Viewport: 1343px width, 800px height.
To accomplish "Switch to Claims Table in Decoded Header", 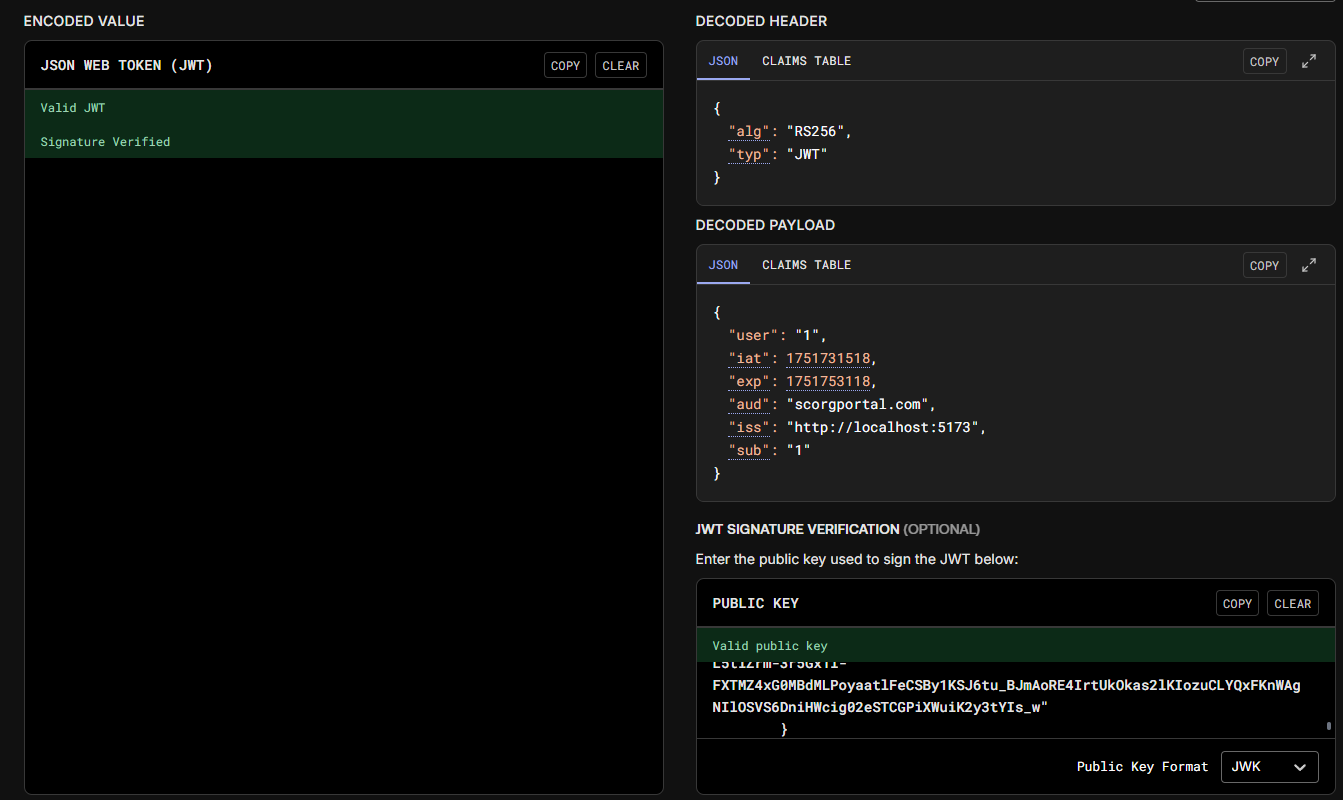I will [806, 61].
